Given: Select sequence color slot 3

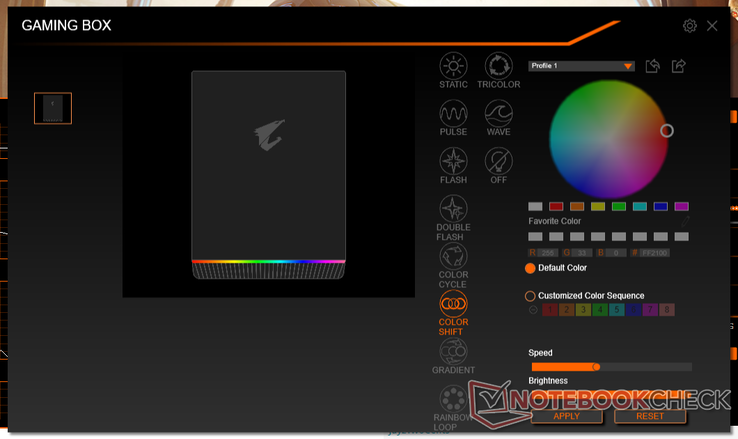Looking at the screenshot, I should (583, 310).
